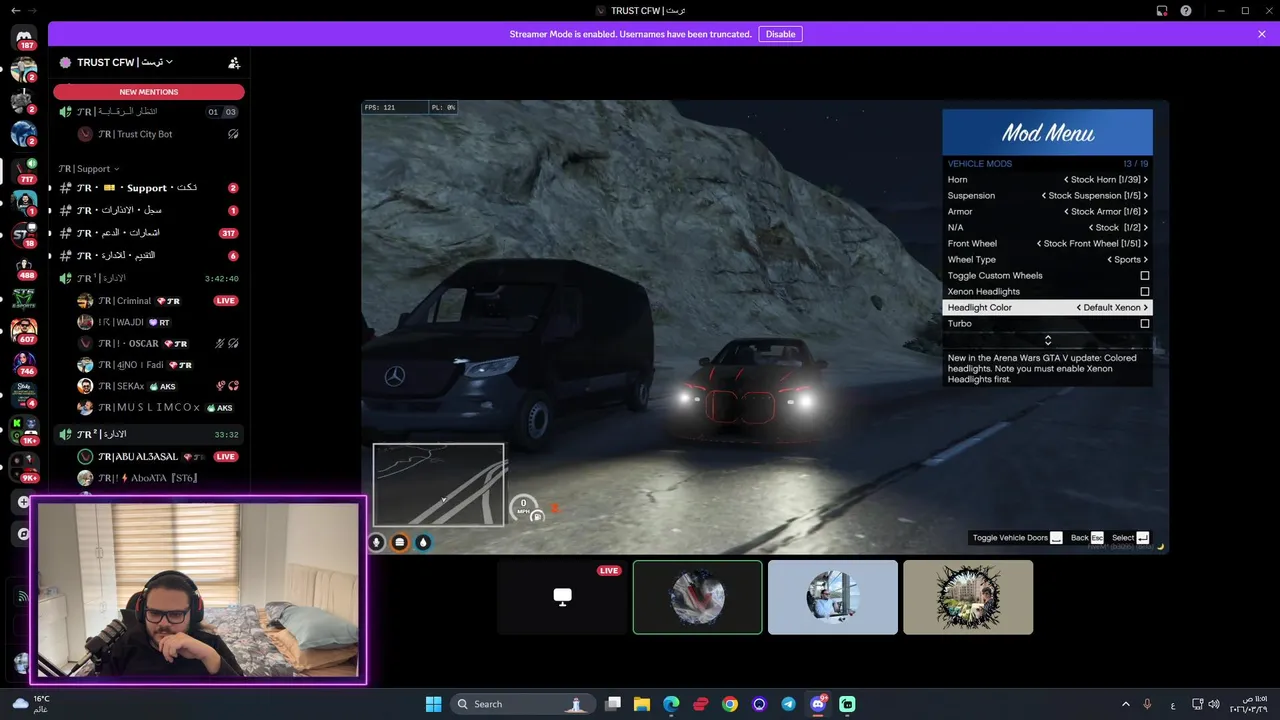Open the voice channel with timer 33:32

coord(148,434)
